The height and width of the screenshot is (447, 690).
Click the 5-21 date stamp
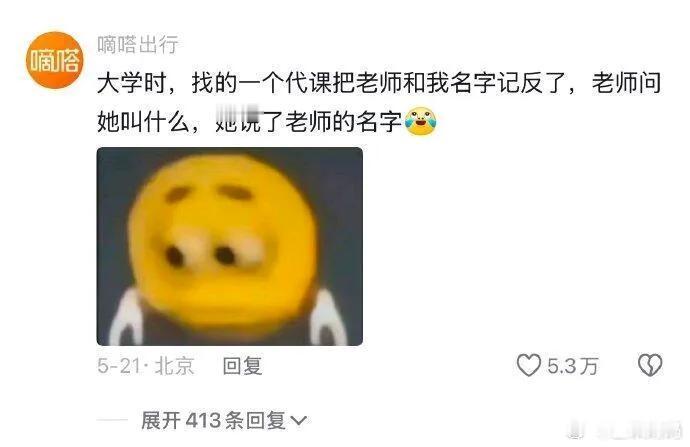point(119,366)
